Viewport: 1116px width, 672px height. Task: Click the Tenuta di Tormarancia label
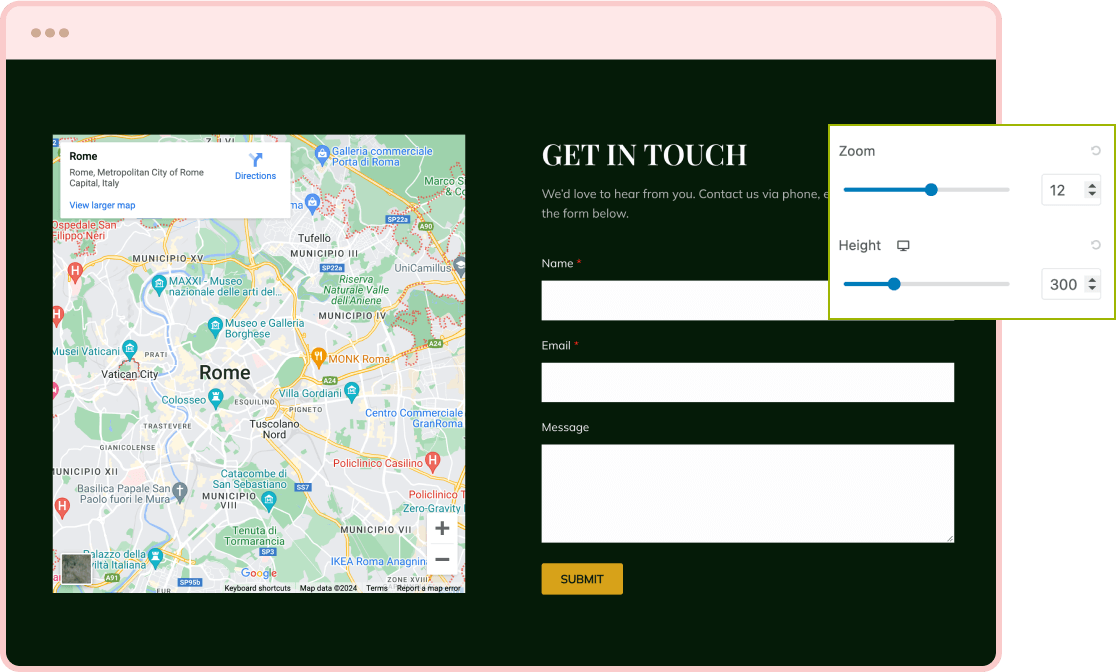255,536
